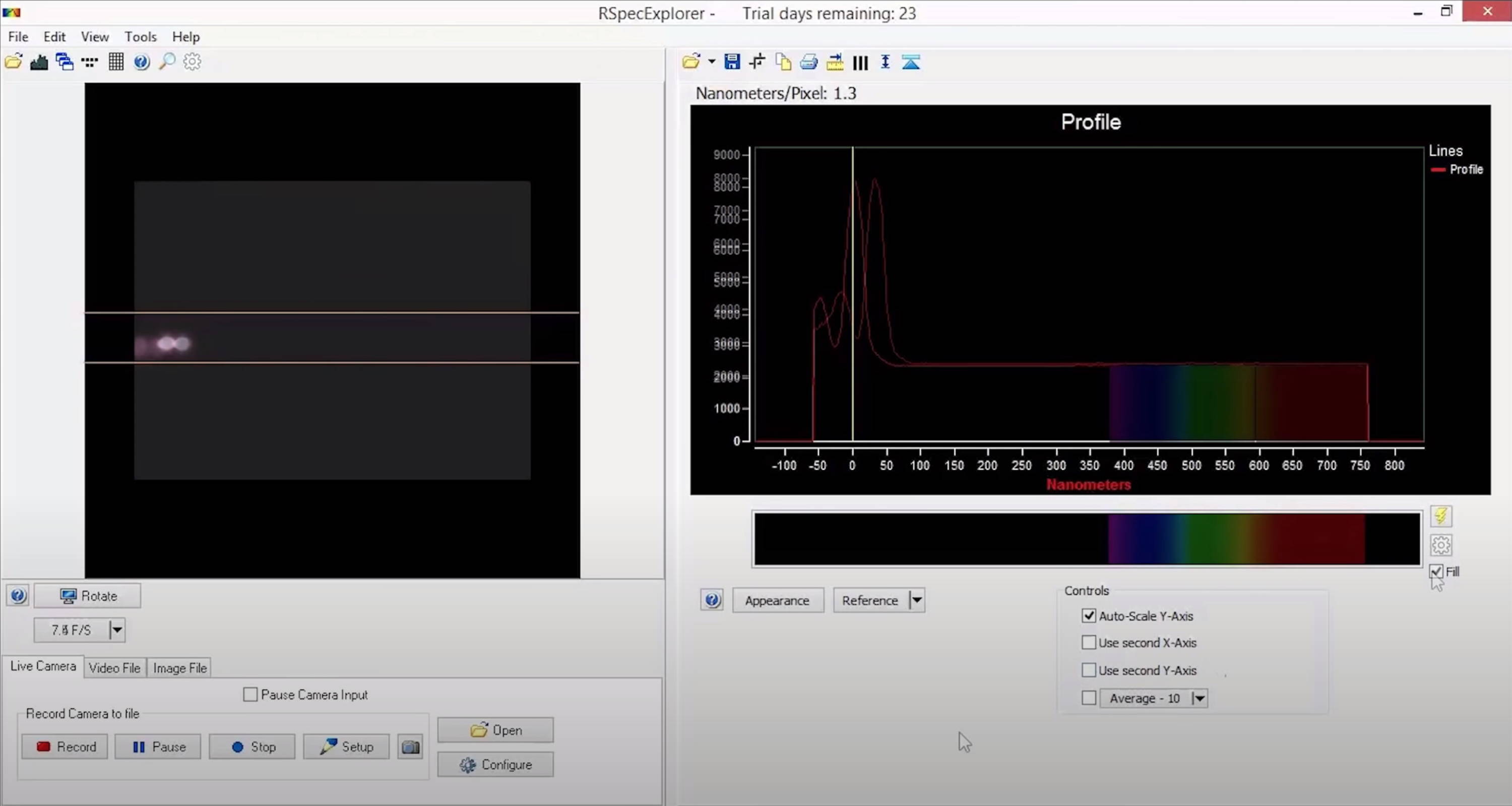Click the three vertical bars icon

point(860,62)
